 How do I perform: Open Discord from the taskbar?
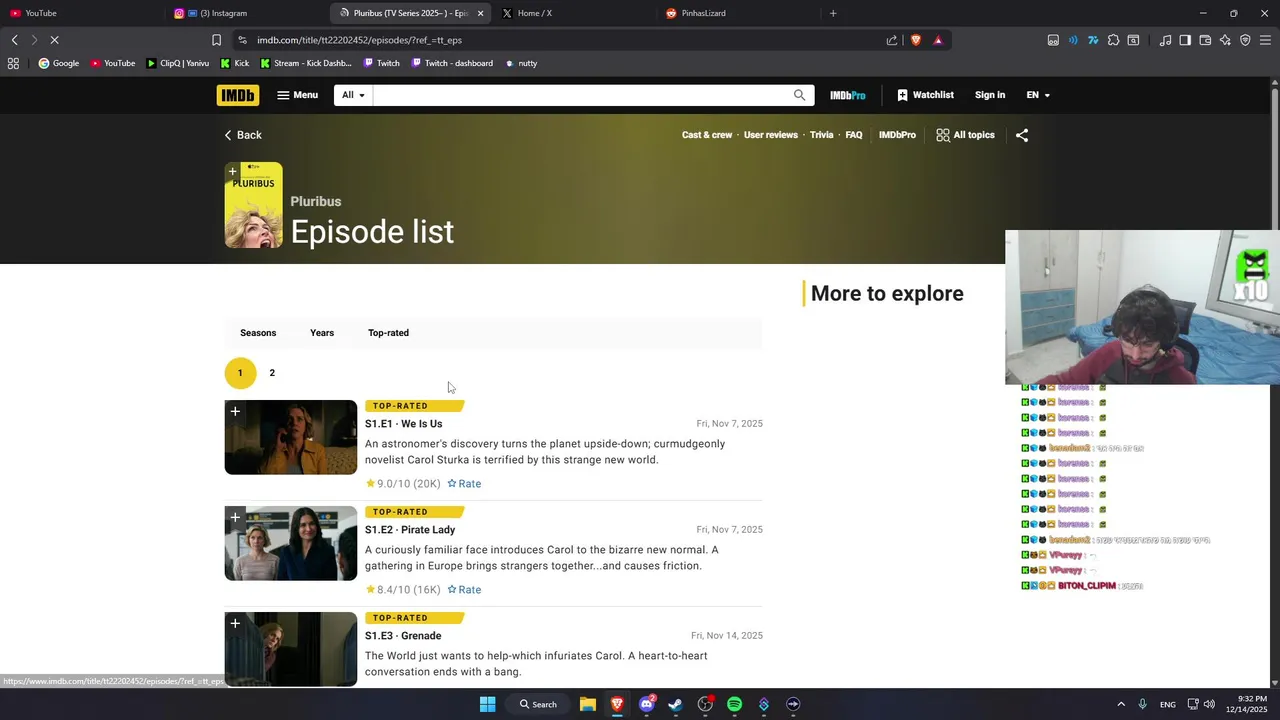point(646,704)
